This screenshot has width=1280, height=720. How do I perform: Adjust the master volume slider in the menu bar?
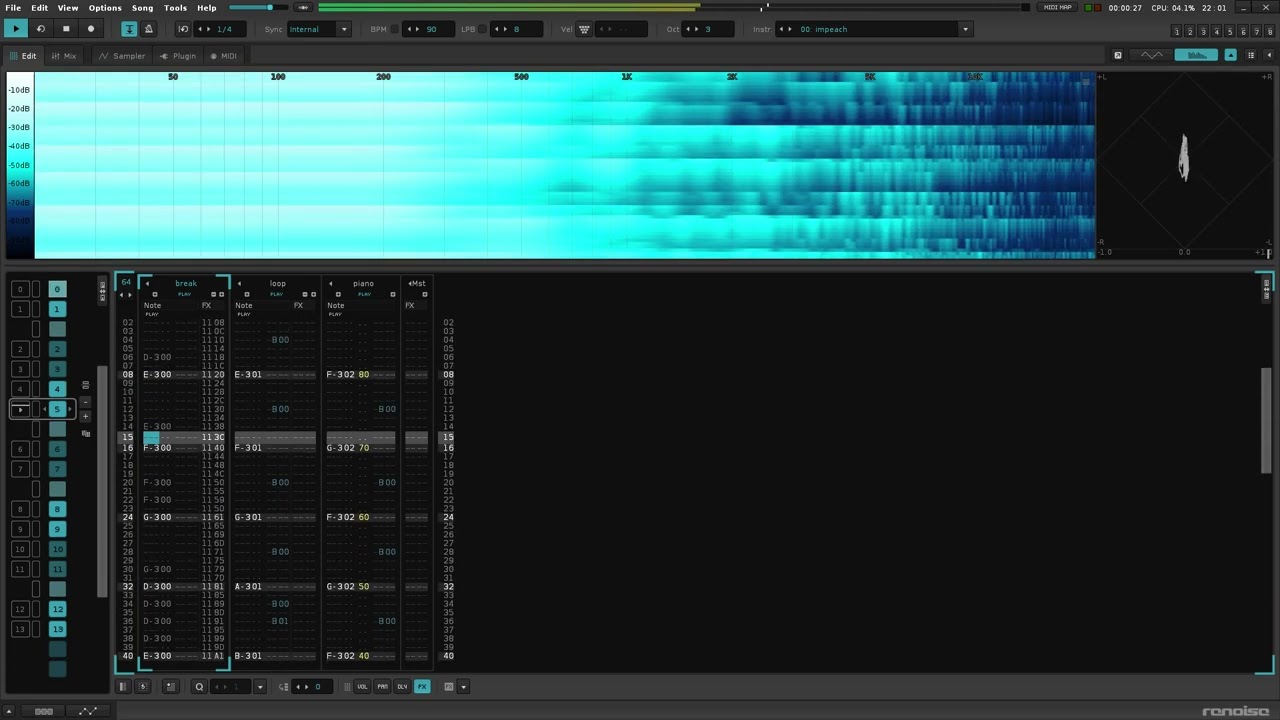258,8
